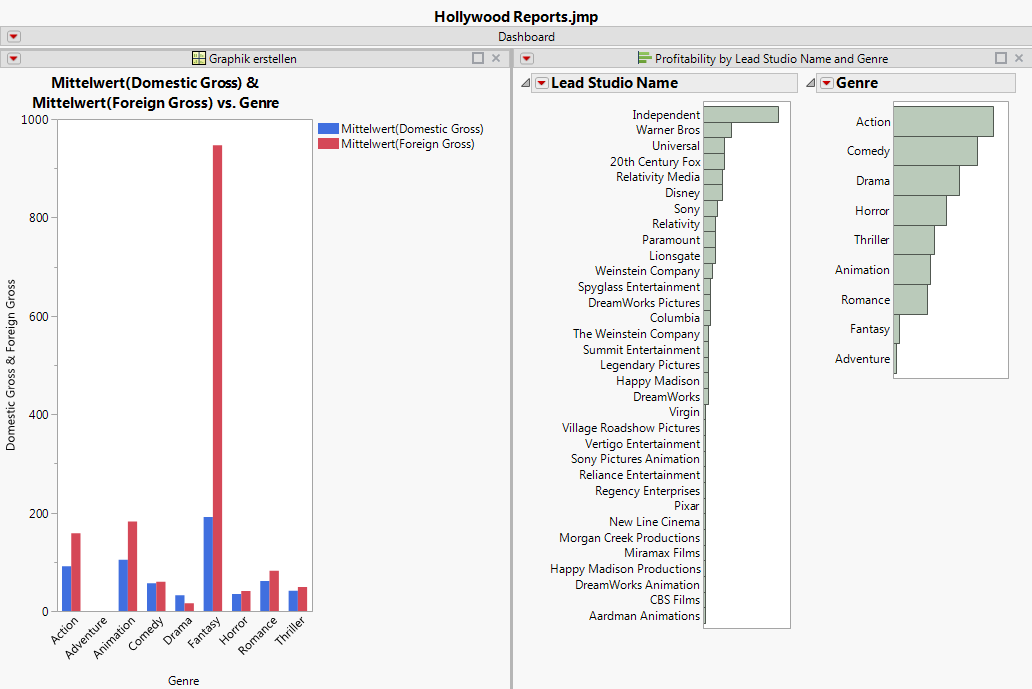
Task: Select the Action genre bar
Action: point(942,122)
